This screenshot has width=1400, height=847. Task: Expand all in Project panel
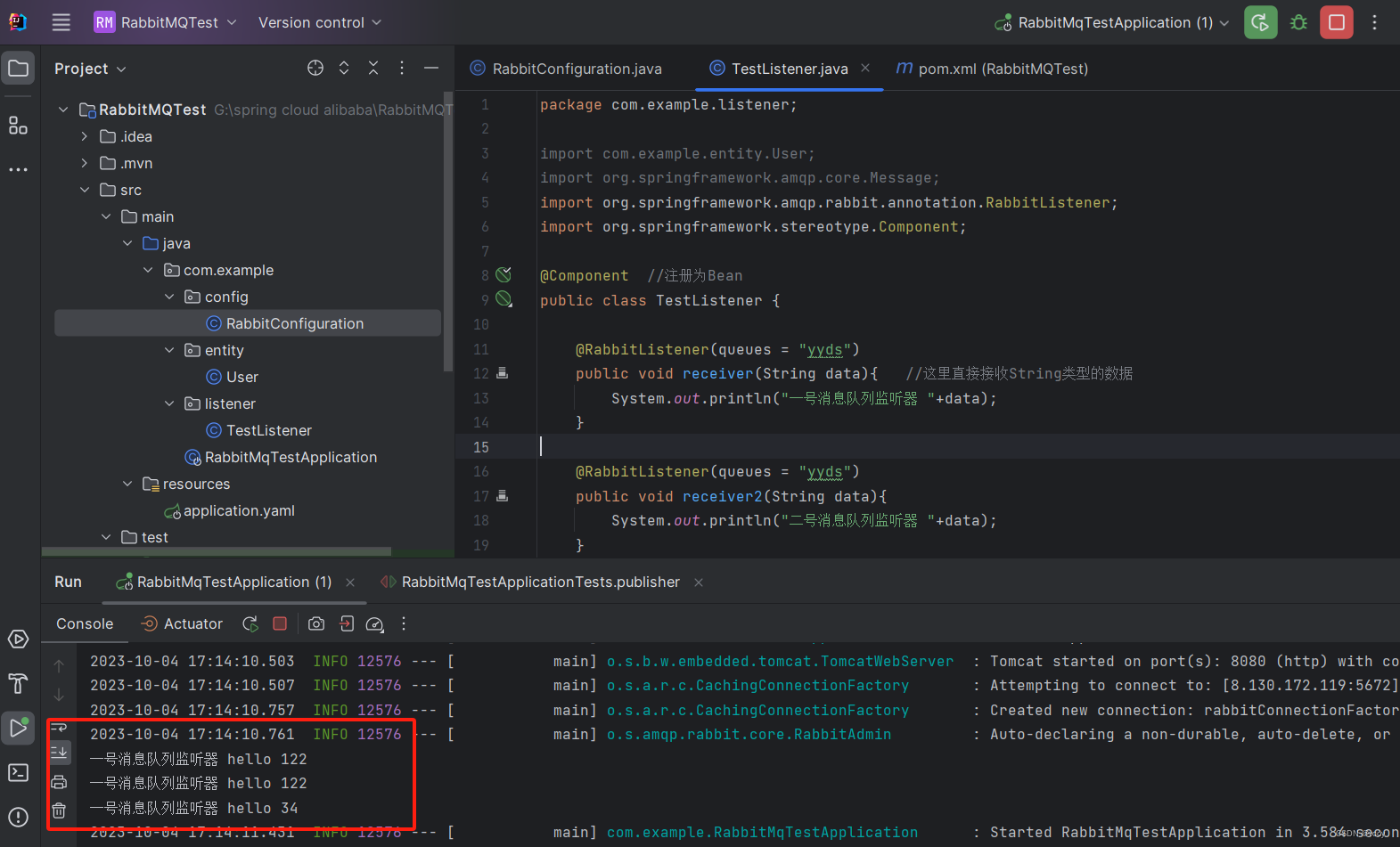[344, 68]
